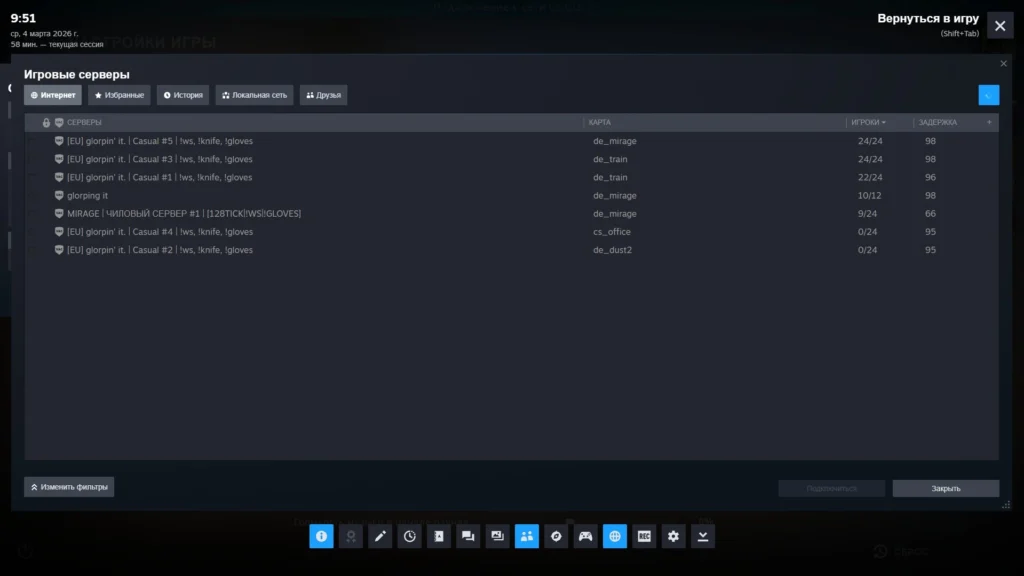The width and height of the screenshot is (1024, 576).
Task: Open the История tab
Action: click(181, 94)
